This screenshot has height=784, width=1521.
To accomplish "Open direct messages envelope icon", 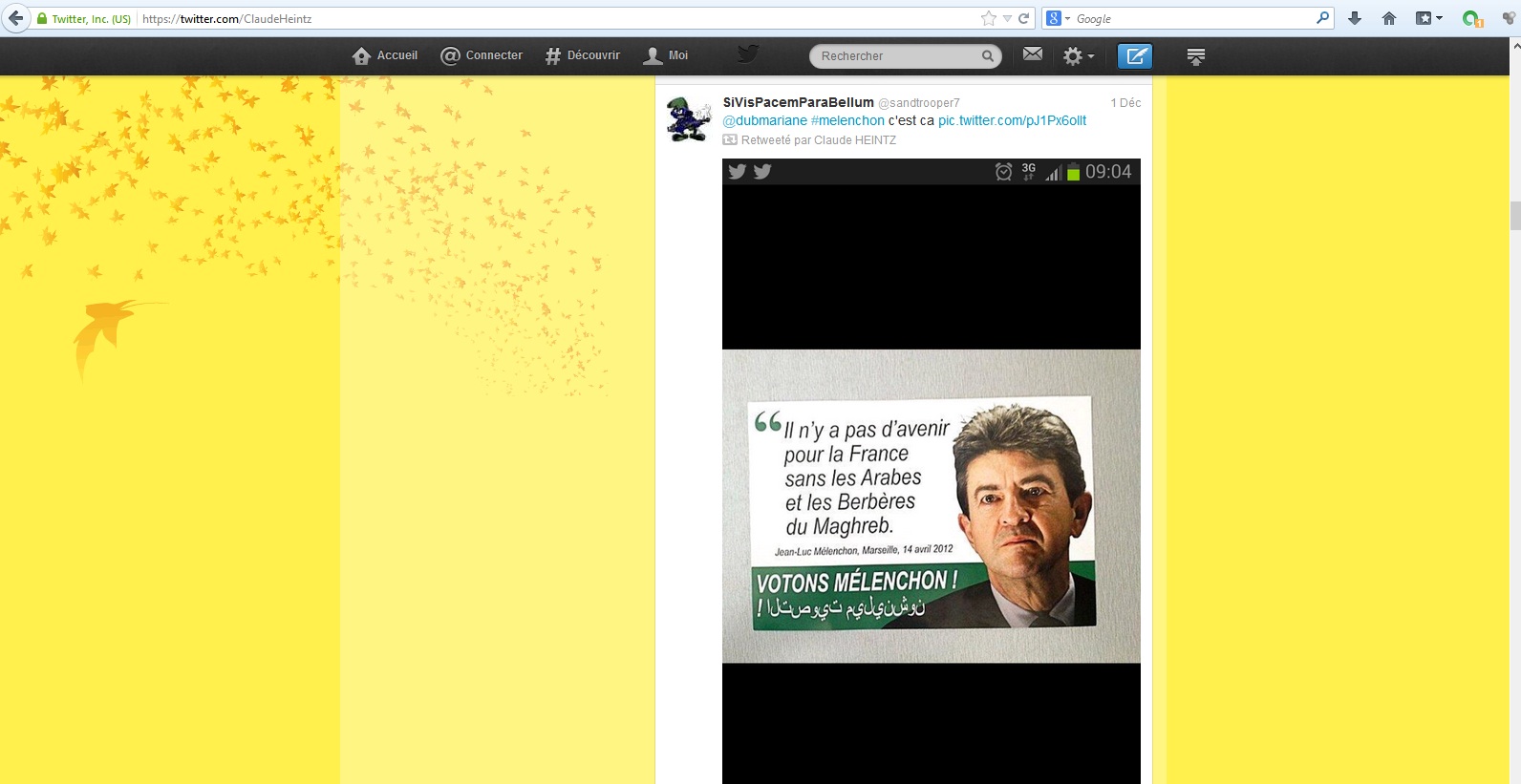I will tap(1032, 55).
